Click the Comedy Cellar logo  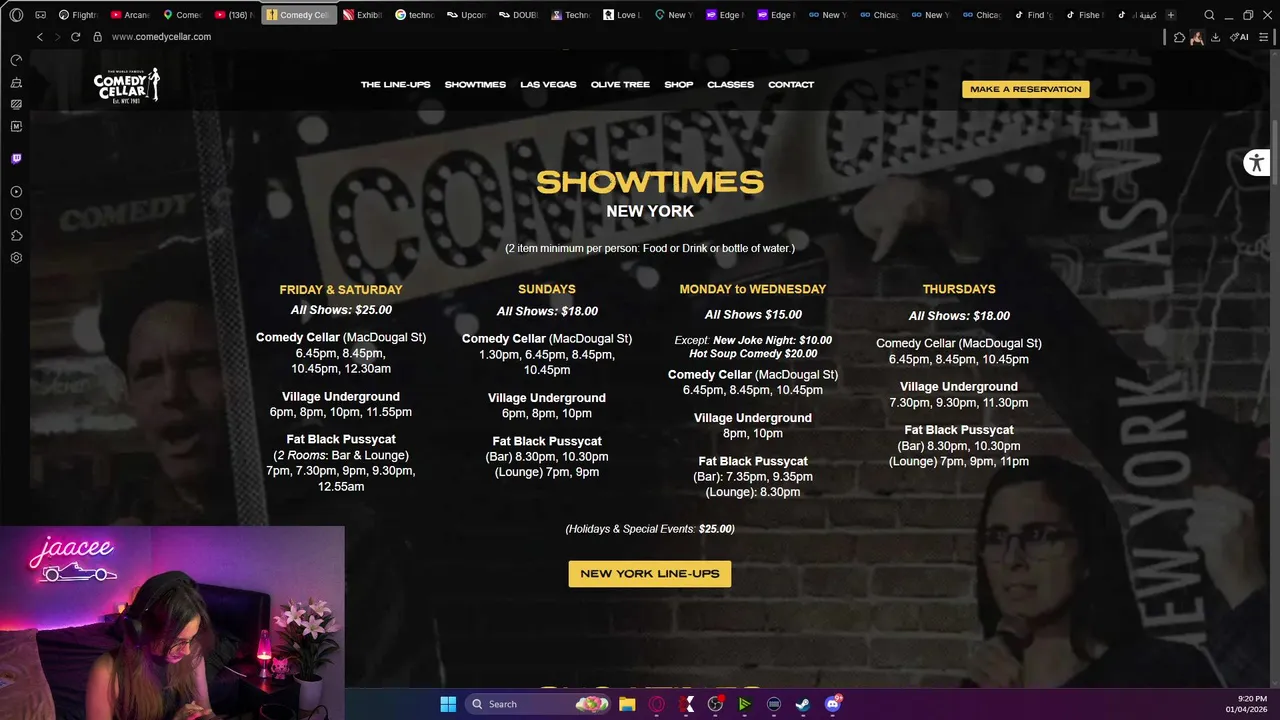127,85
